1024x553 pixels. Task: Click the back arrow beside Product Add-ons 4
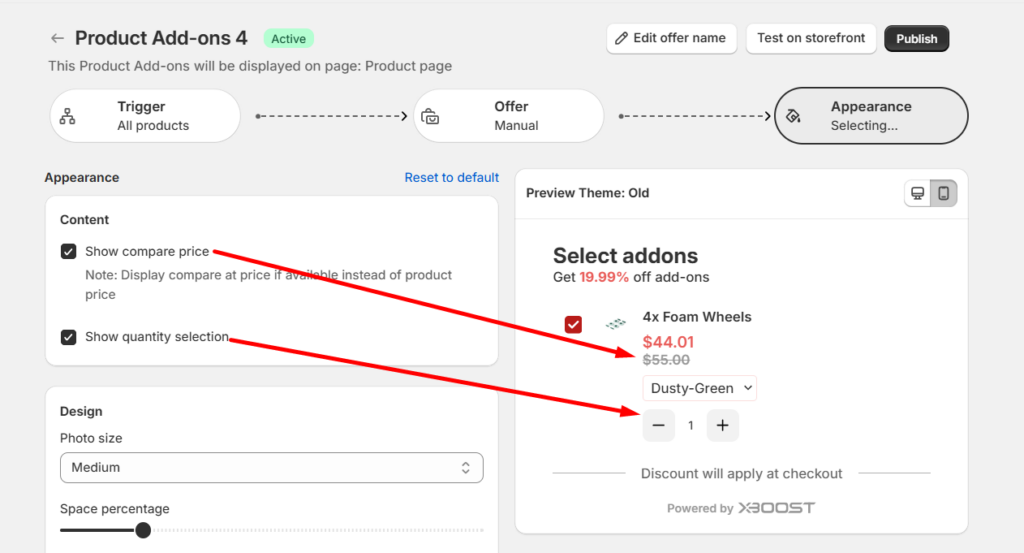pos(57,39)
